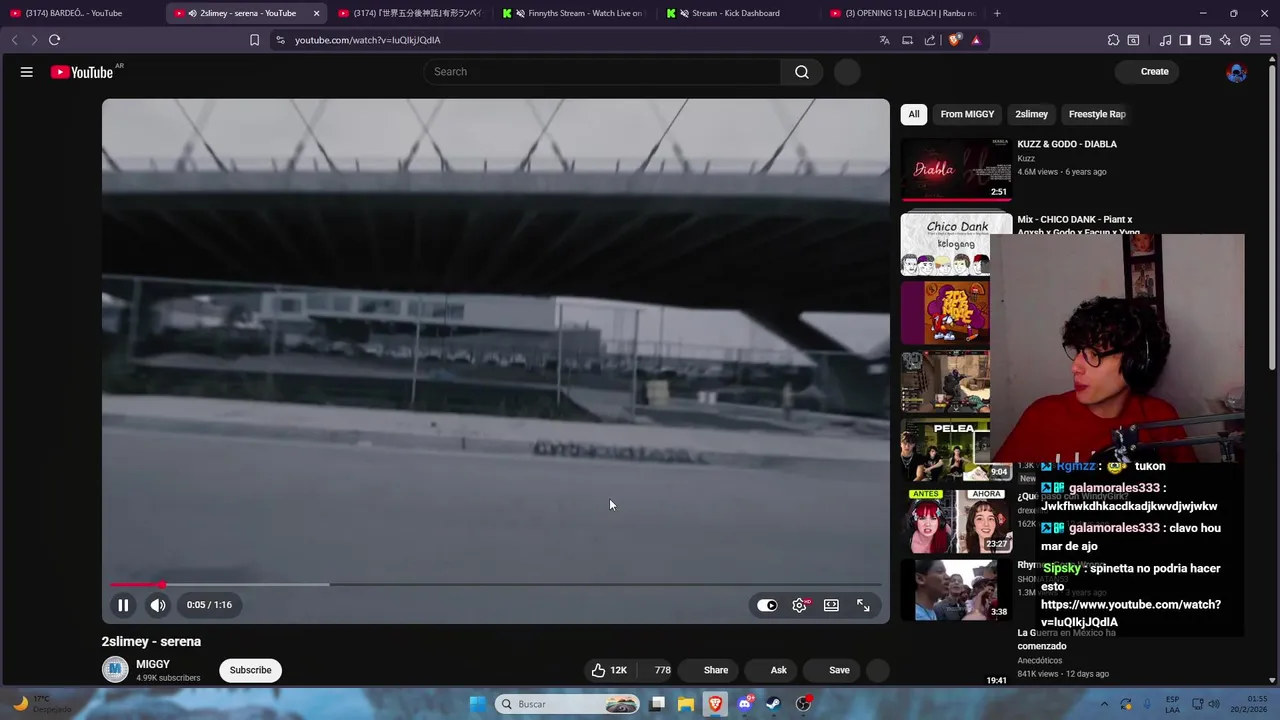Seek on the red video progress bar
The height and width of the screenshot is (720, 1280).
(495, 584)
